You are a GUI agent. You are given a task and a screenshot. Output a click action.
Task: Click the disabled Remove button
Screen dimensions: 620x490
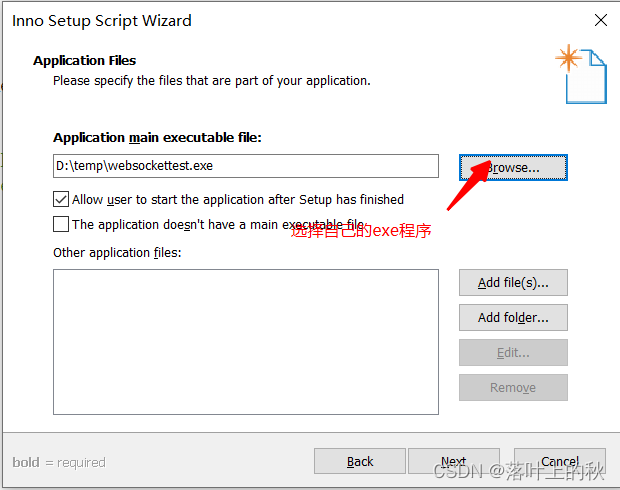pos(513,388)
